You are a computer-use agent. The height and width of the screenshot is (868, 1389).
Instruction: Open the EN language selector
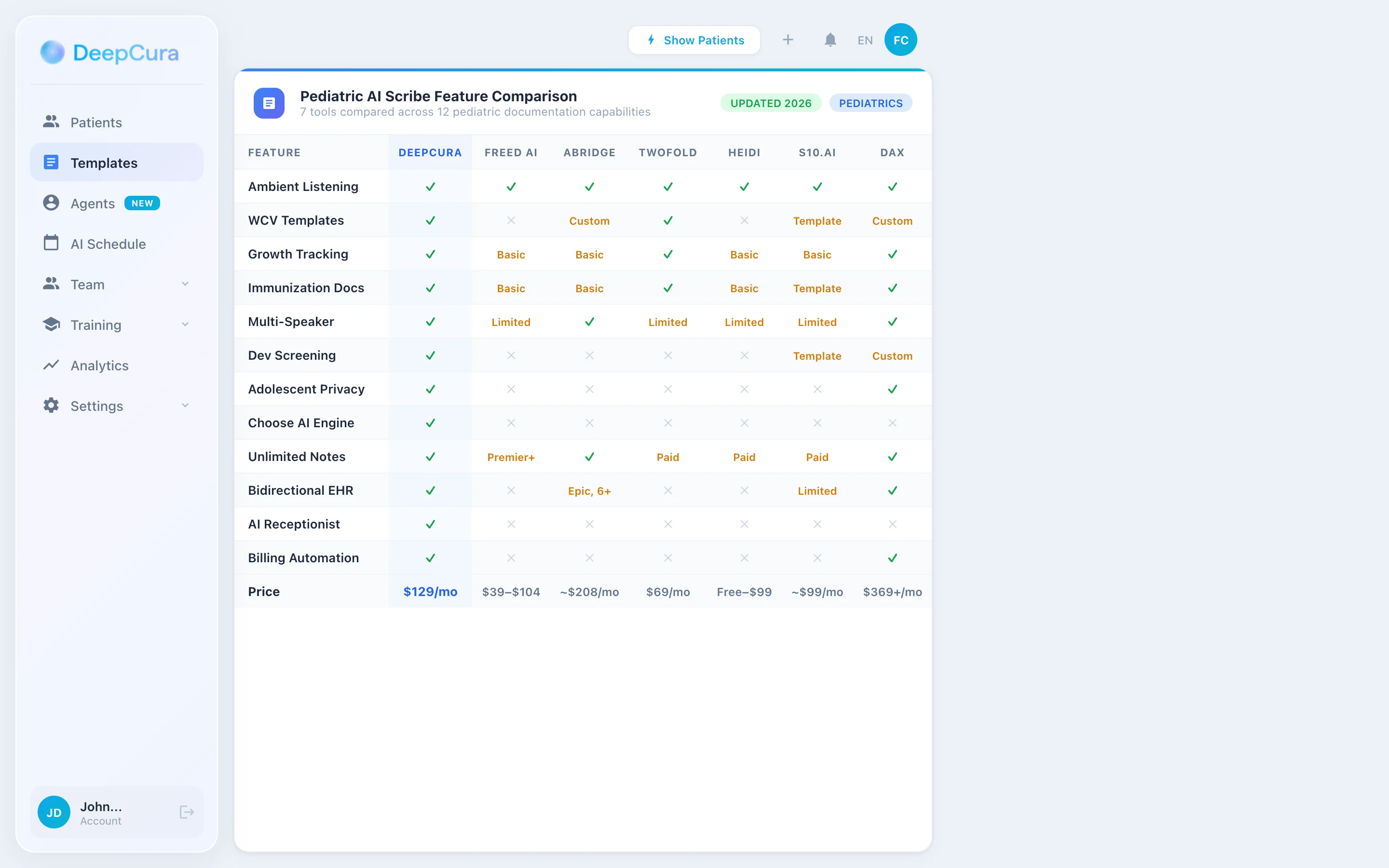[864, 40]
